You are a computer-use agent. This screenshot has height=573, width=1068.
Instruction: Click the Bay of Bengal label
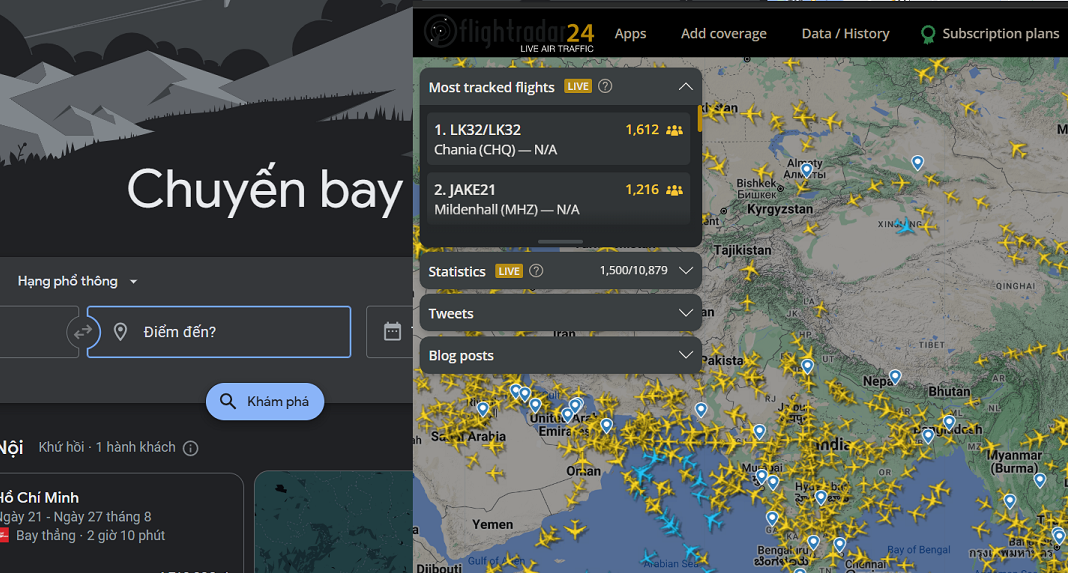pyautogui.click(x=918, y=550)
